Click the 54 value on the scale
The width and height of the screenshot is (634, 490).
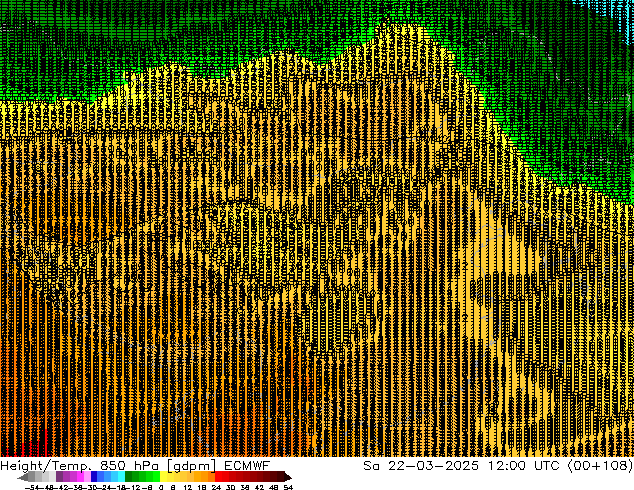click(x=288, y=488)
